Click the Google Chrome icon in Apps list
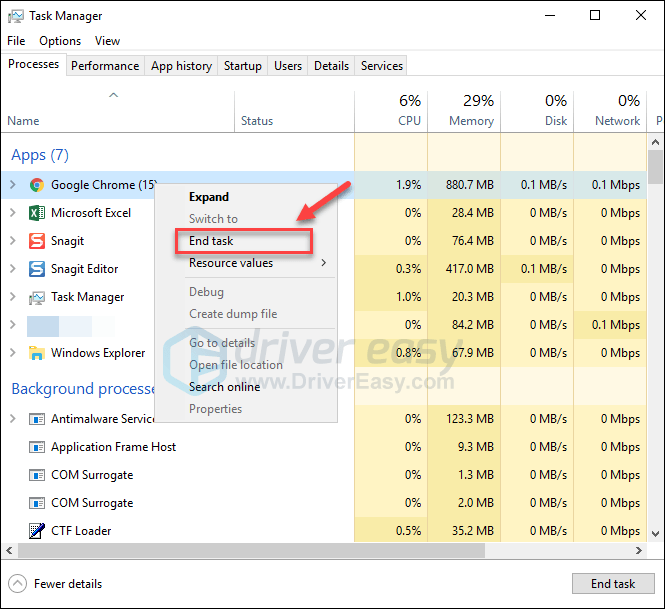This screenshot has width=665, height=609. 37,185
